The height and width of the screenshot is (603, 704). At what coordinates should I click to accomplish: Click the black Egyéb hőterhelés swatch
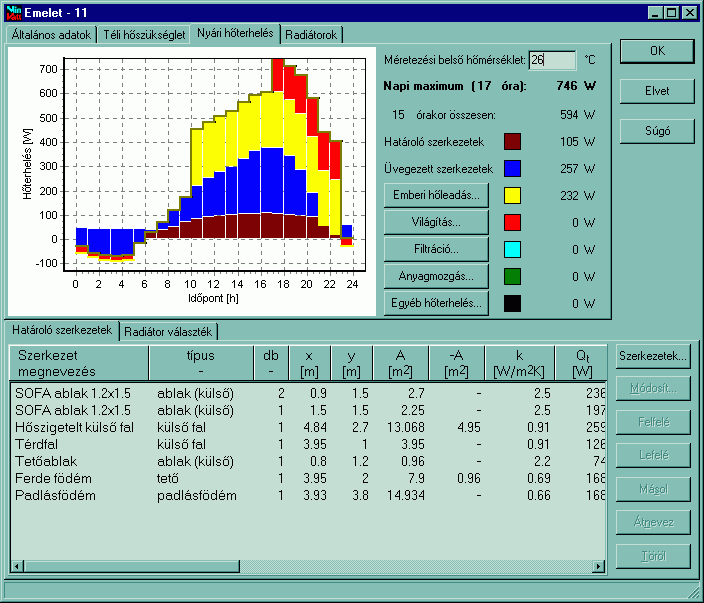click(x=512, y=303)
